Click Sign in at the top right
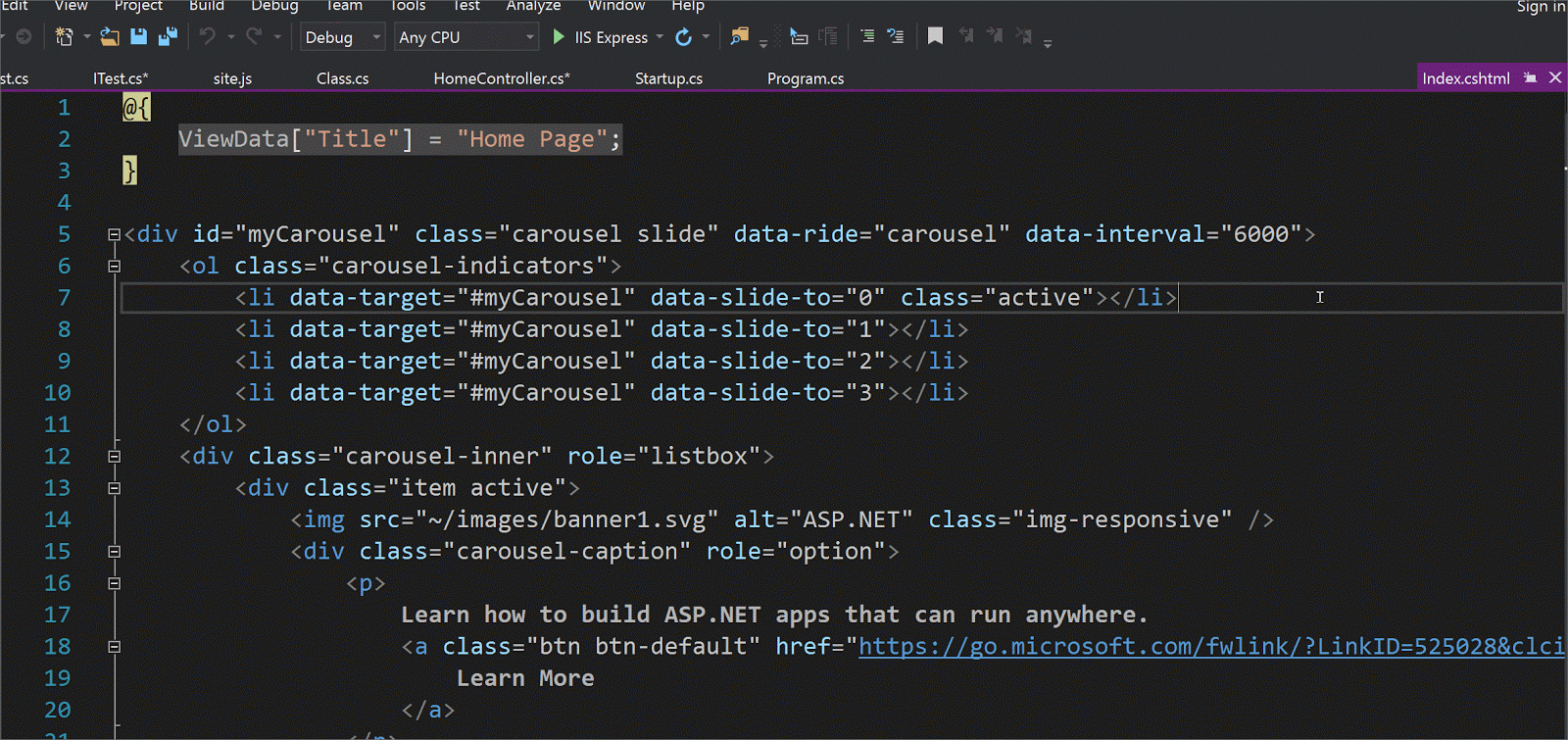This screenshot has height=740, width=1568. point(1541,7)
